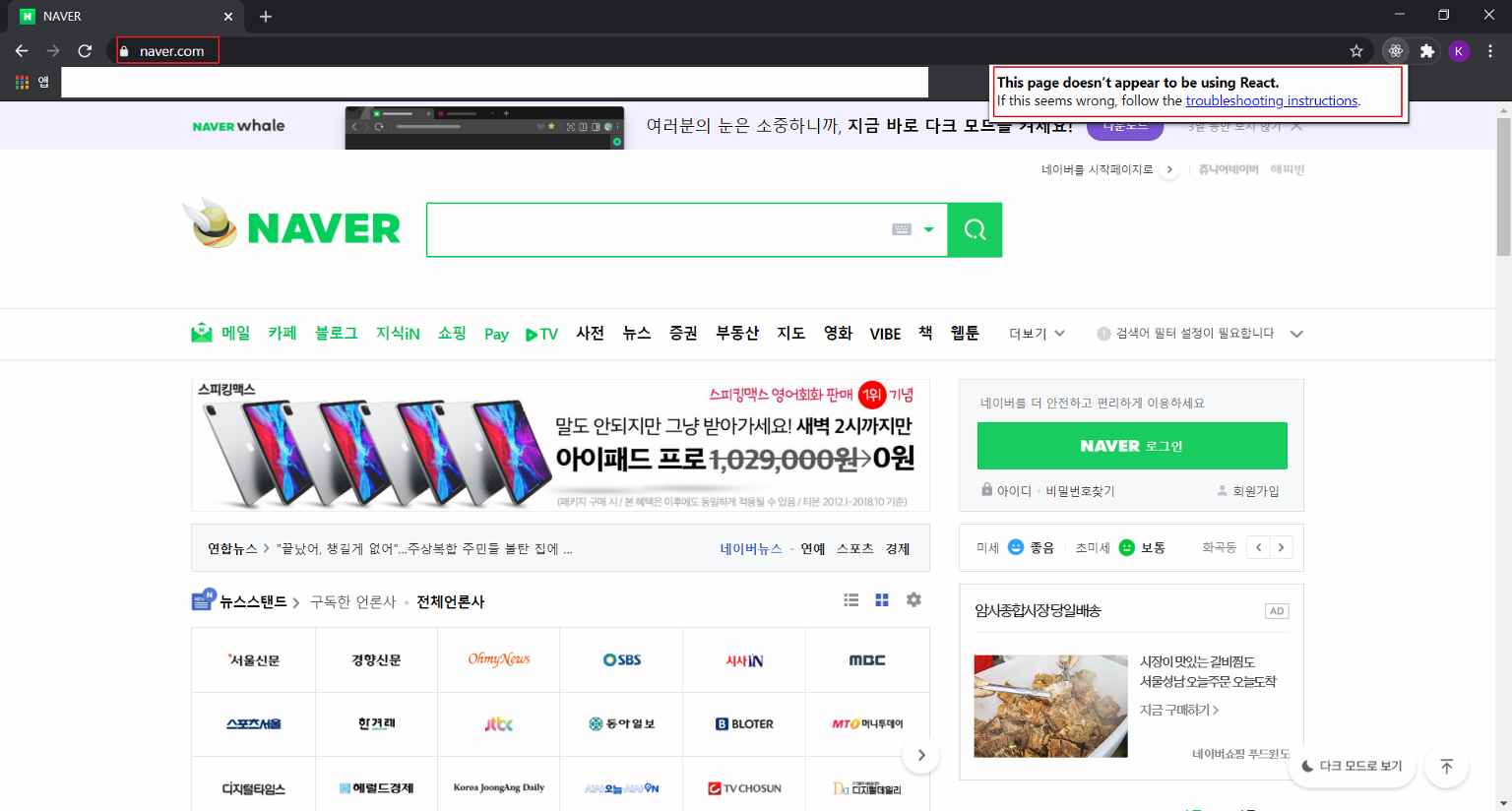
Task: Open 네이버뉴스 link
Action: click(751, 548)
